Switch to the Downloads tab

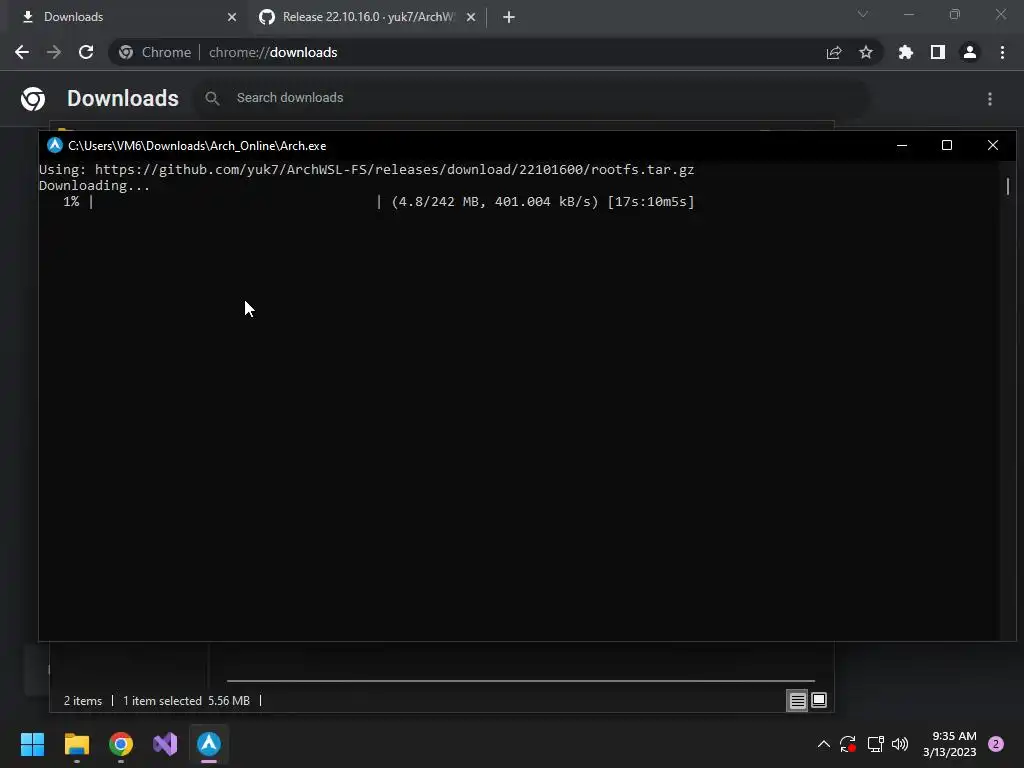(124, 17)
